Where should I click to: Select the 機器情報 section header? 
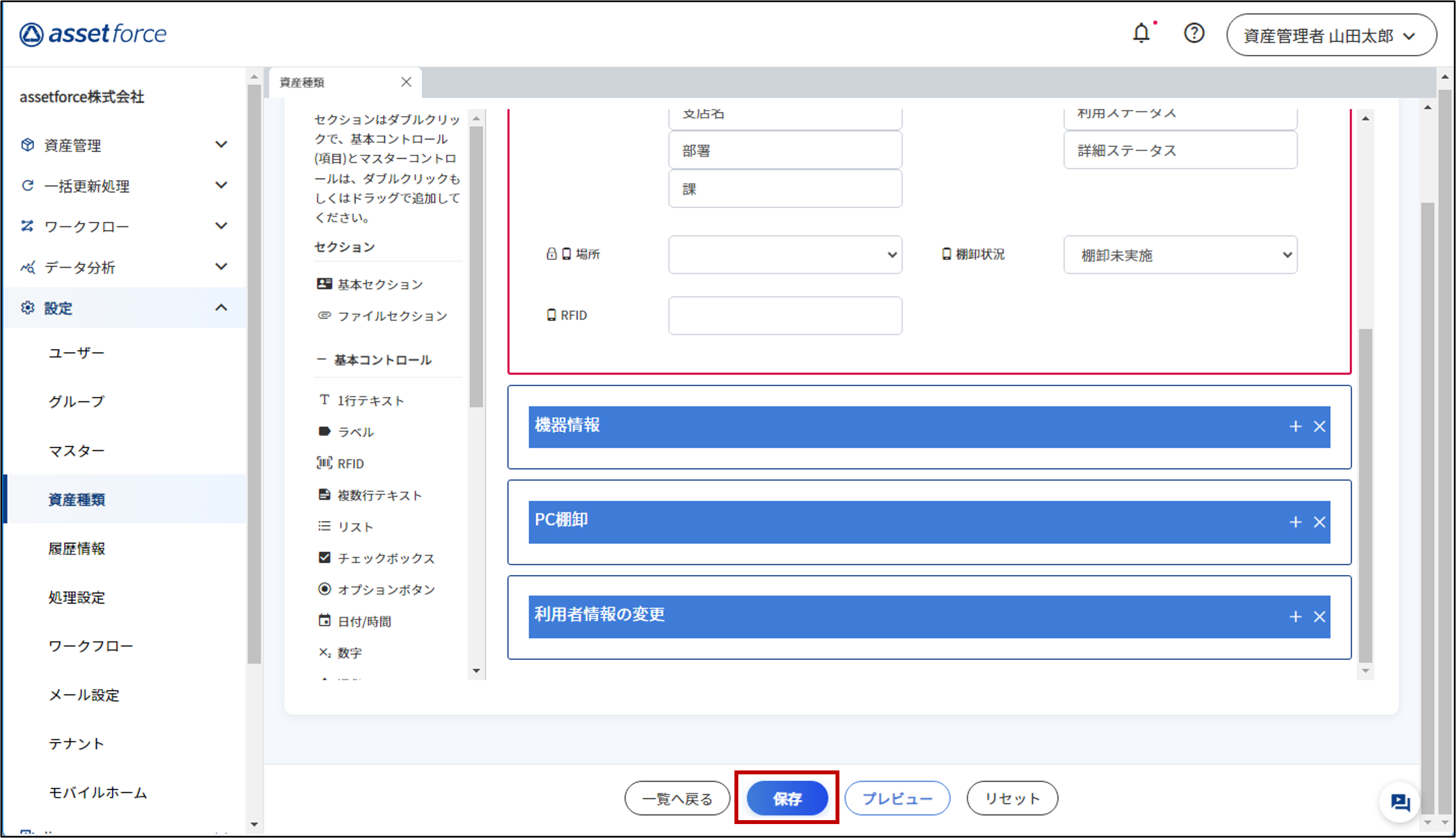[x=929, y=427]
